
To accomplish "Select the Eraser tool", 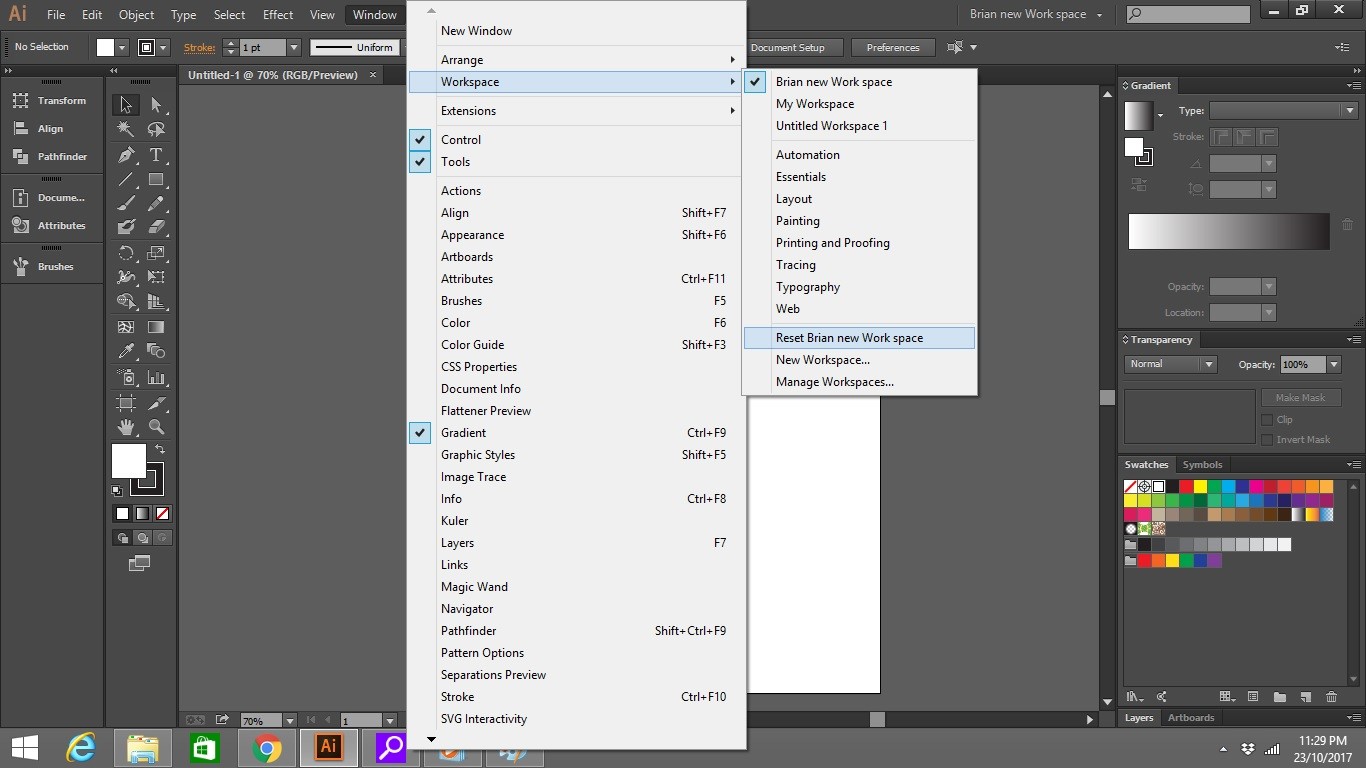I will 156,228.
